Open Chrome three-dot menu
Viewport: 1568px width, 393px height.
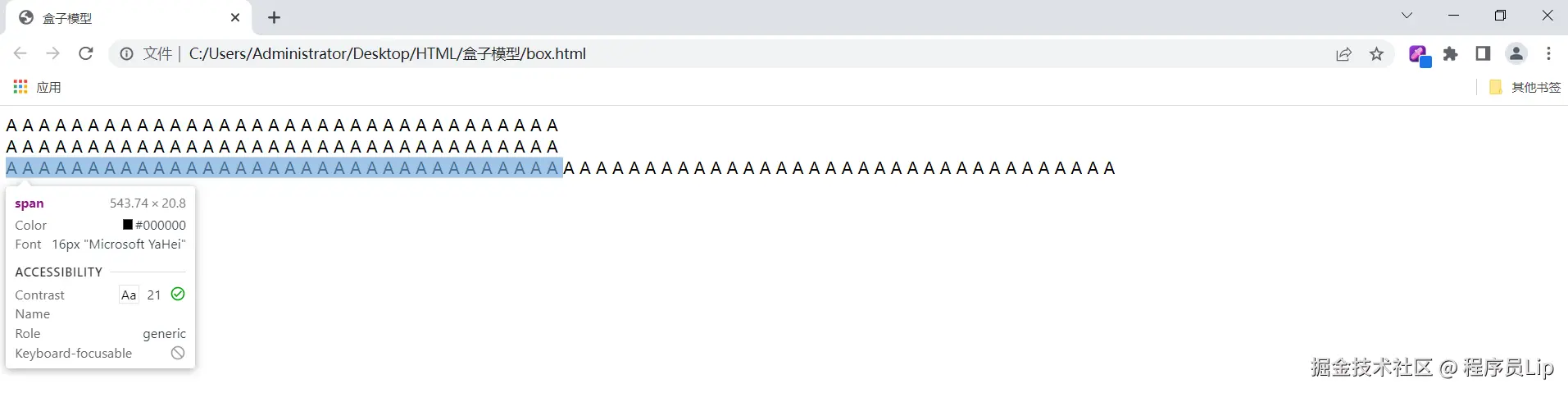pos(1548,53)
